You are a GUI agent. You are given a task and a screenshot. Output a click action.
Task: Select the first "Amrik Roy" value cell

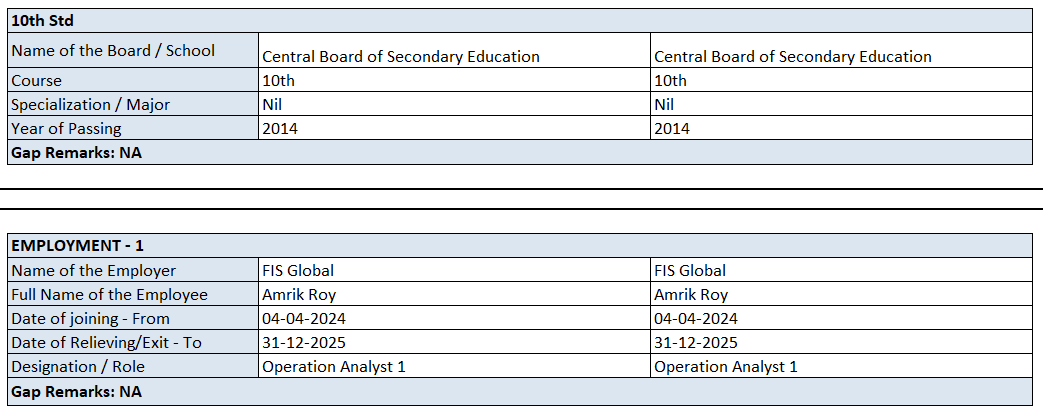pyautogui.click(x=299, y=295)
